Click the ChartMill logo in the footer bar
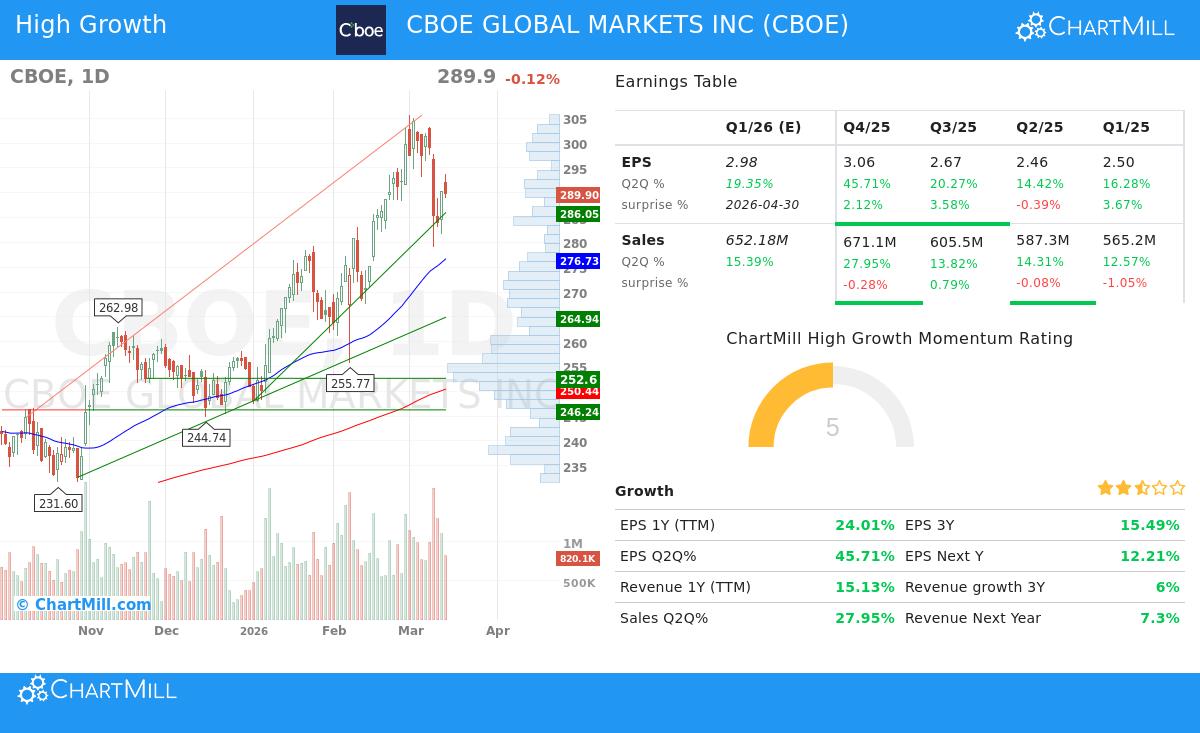 96,689
